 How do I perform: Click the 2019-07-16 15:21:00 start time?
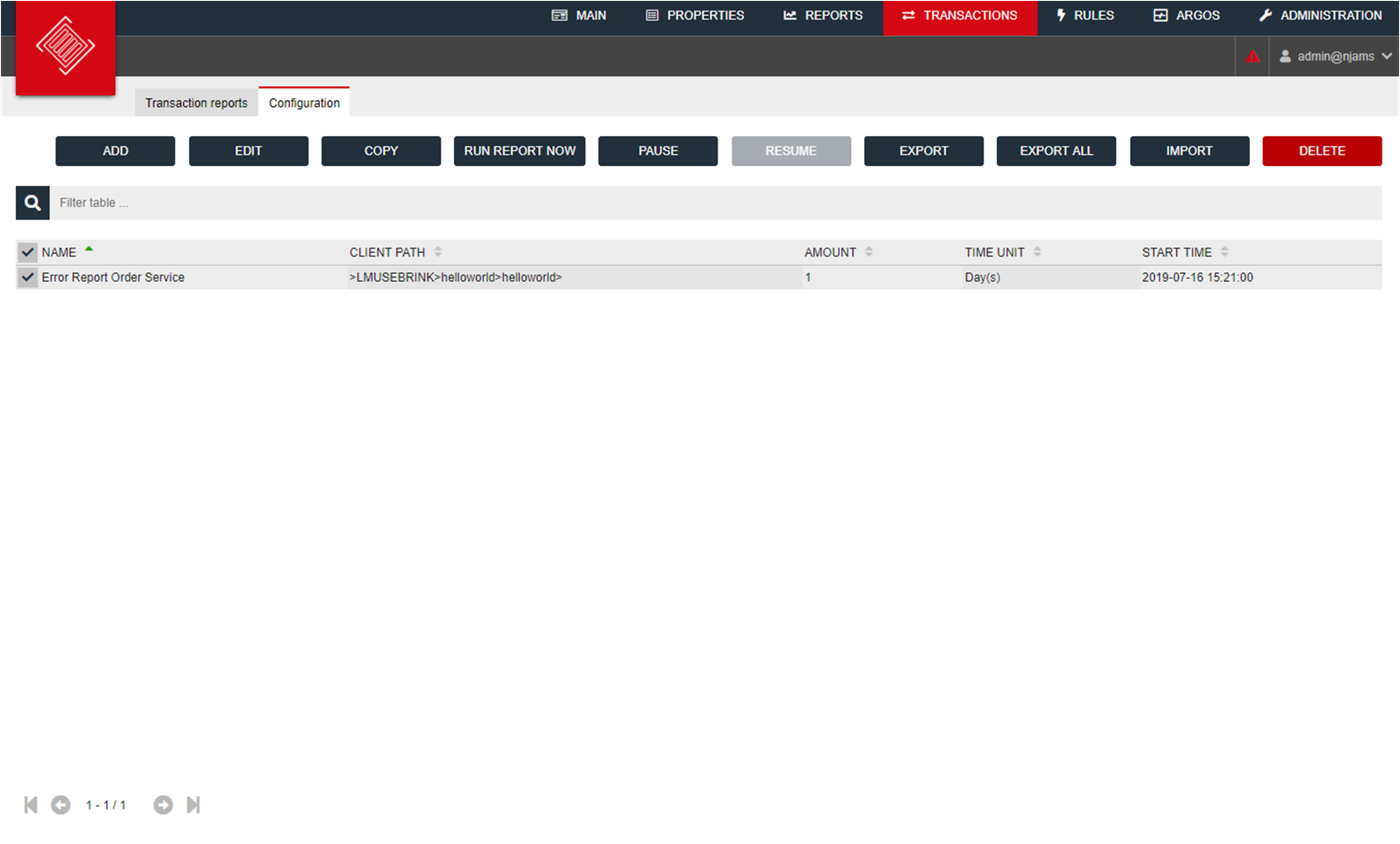pyautogui.click(x=1197, y=278)
